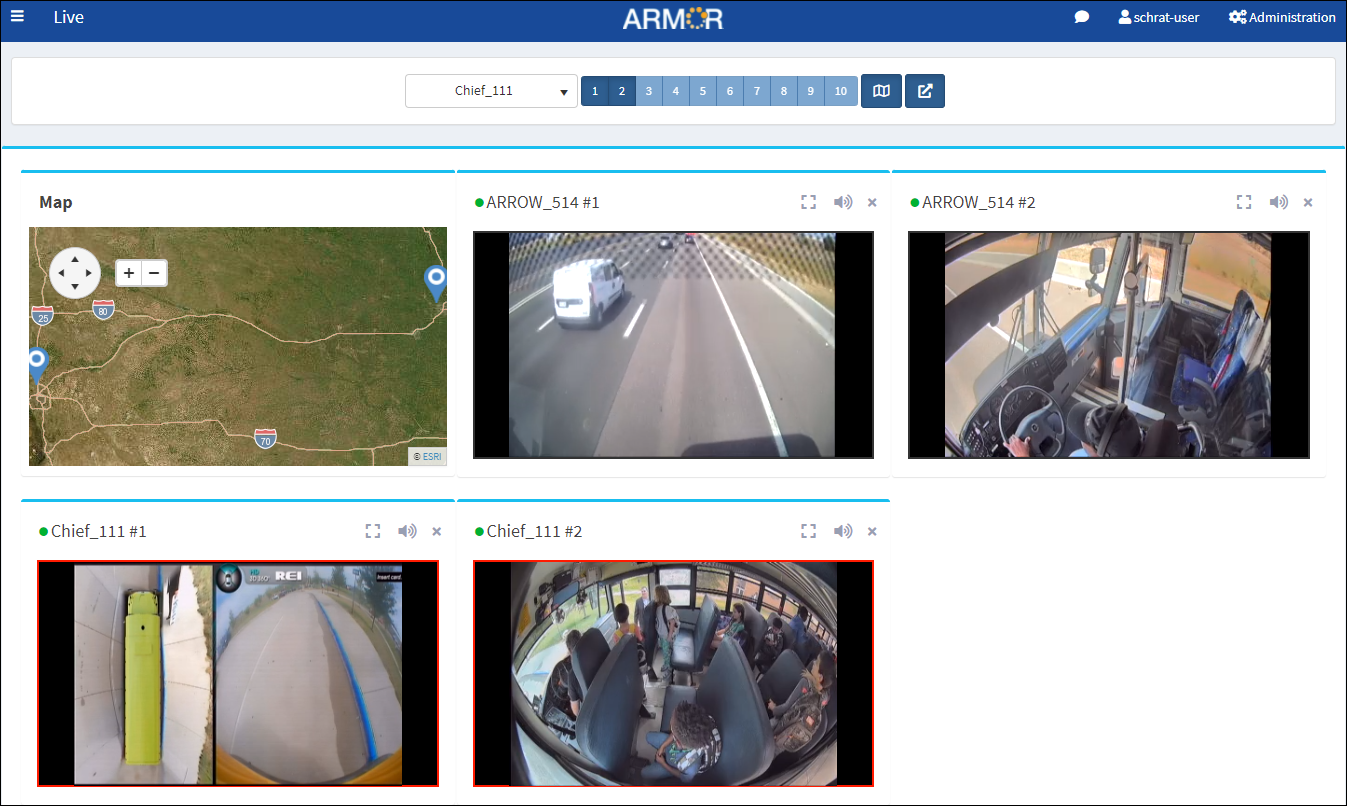The image size is (1347, 806).
Task: Select camera channel 3
Action: [x=648, y=91]
